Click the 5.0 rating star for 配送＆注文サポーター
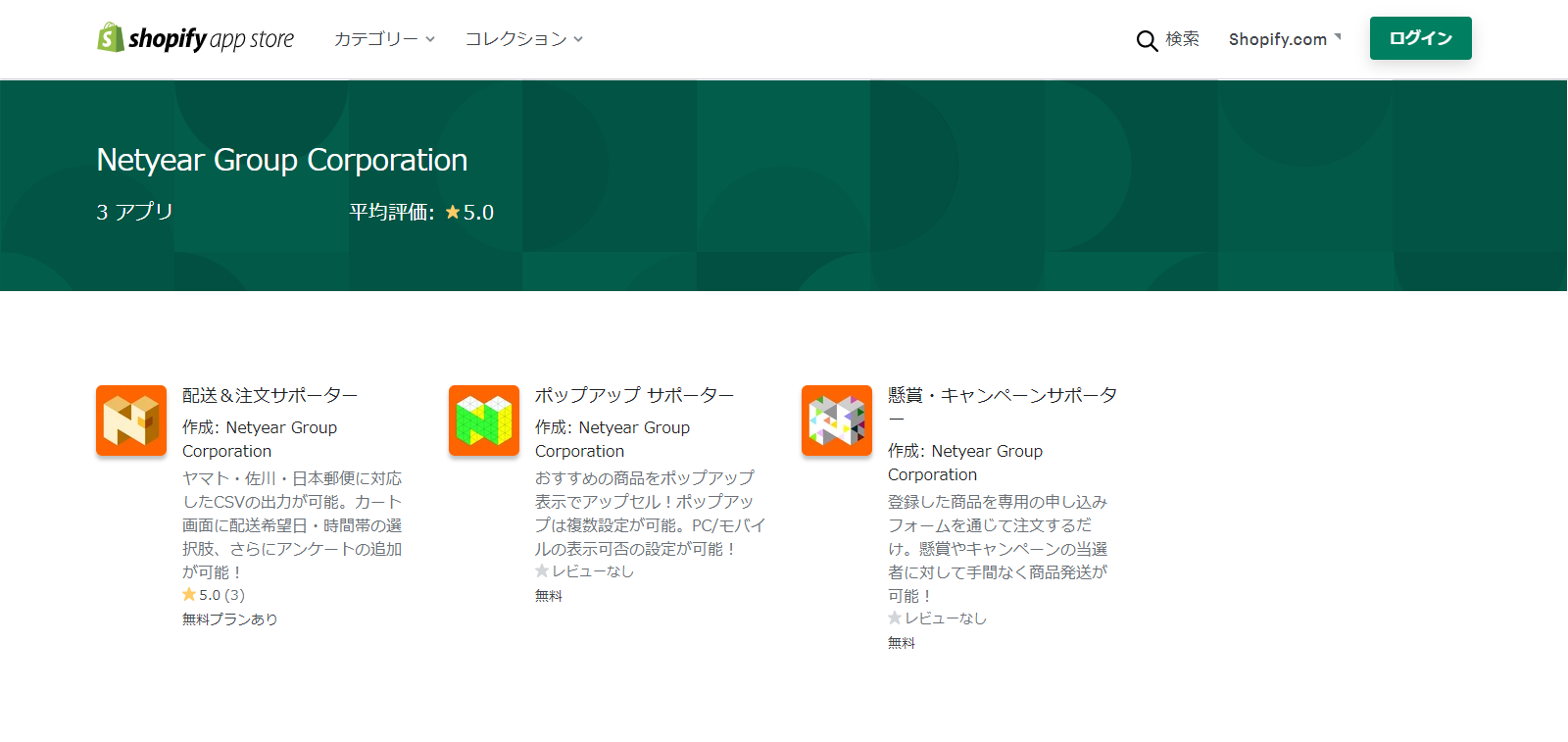 [x=189, y=594]
